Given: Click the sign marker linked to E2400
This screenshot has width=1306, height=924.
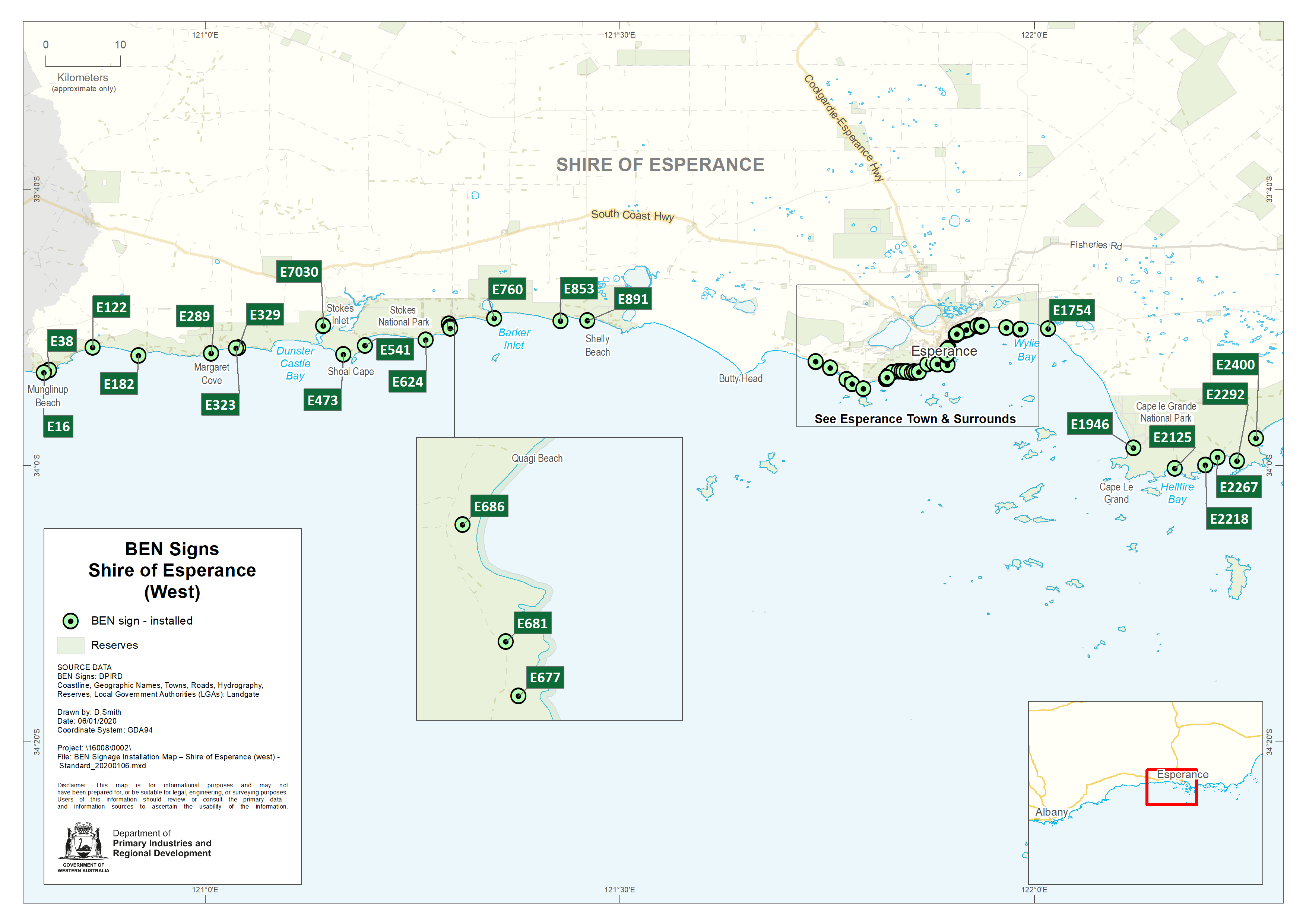Looking at the screenshot, I should pyautogui.click(x=1256, y=438).
